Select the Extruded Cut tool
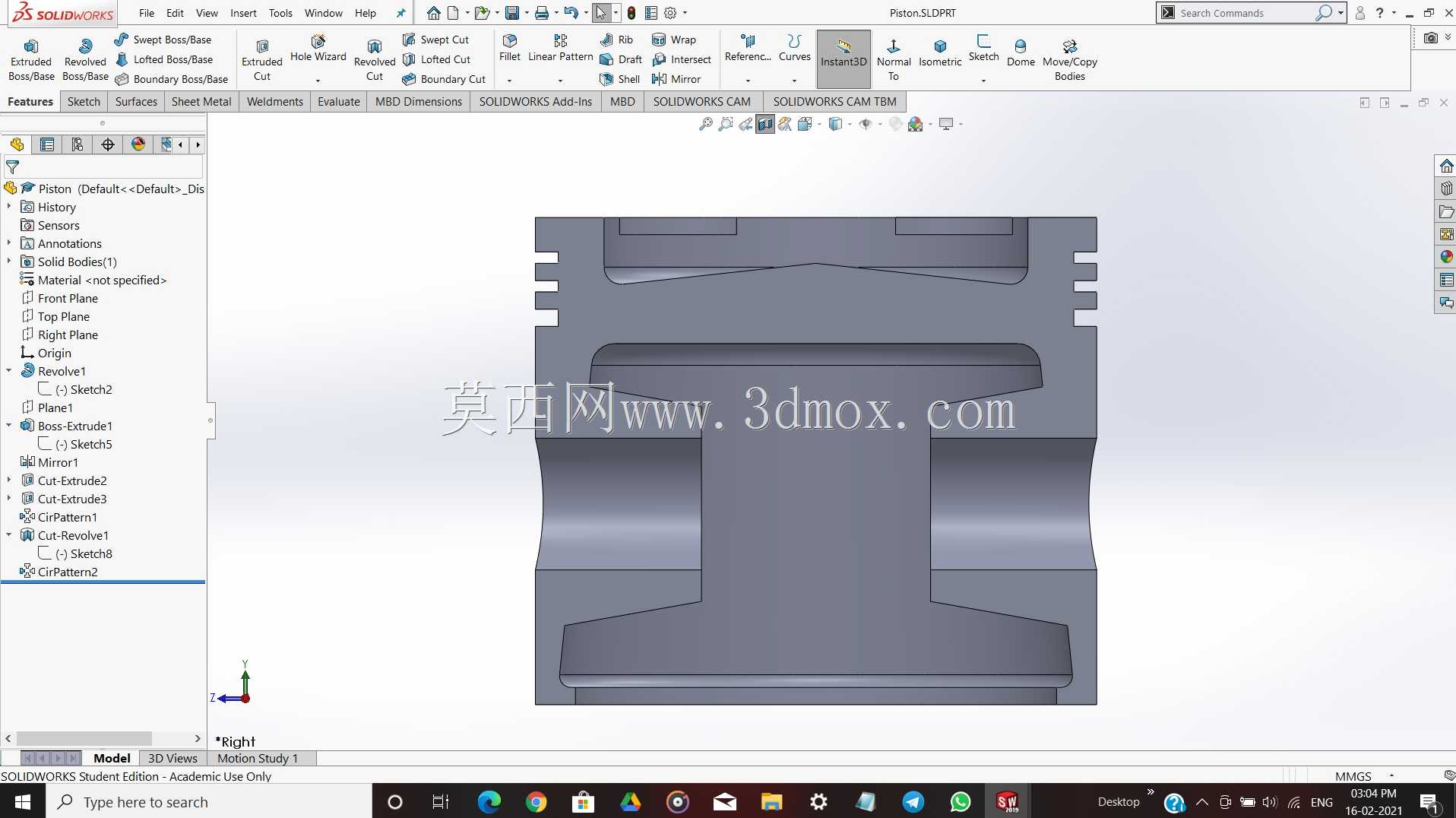This screenshot has height=818, width=1456. click(x=262, y=59)
